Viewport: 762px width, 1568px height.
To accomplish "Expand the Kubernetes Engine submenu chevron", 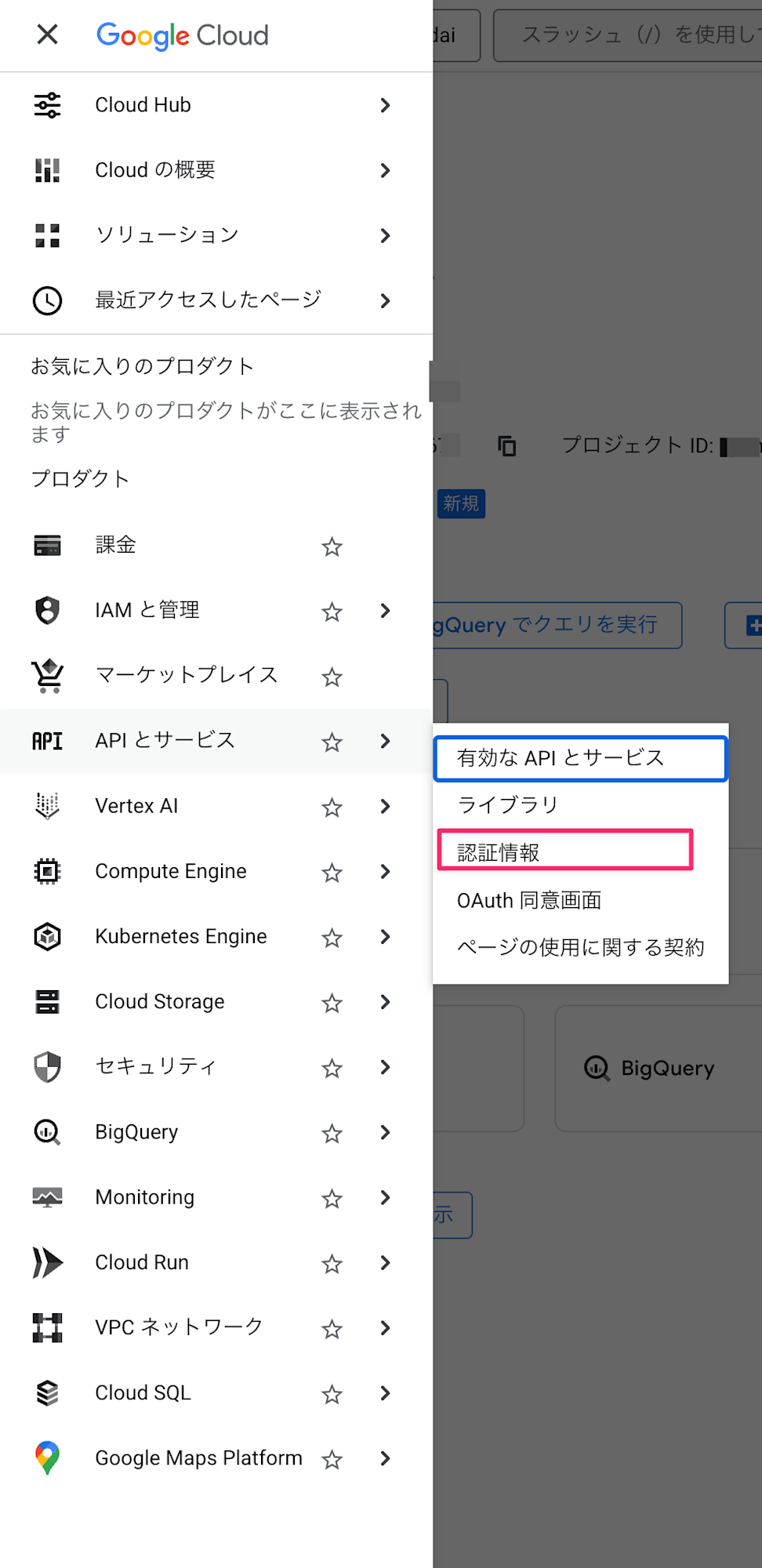I will (385, 936).
